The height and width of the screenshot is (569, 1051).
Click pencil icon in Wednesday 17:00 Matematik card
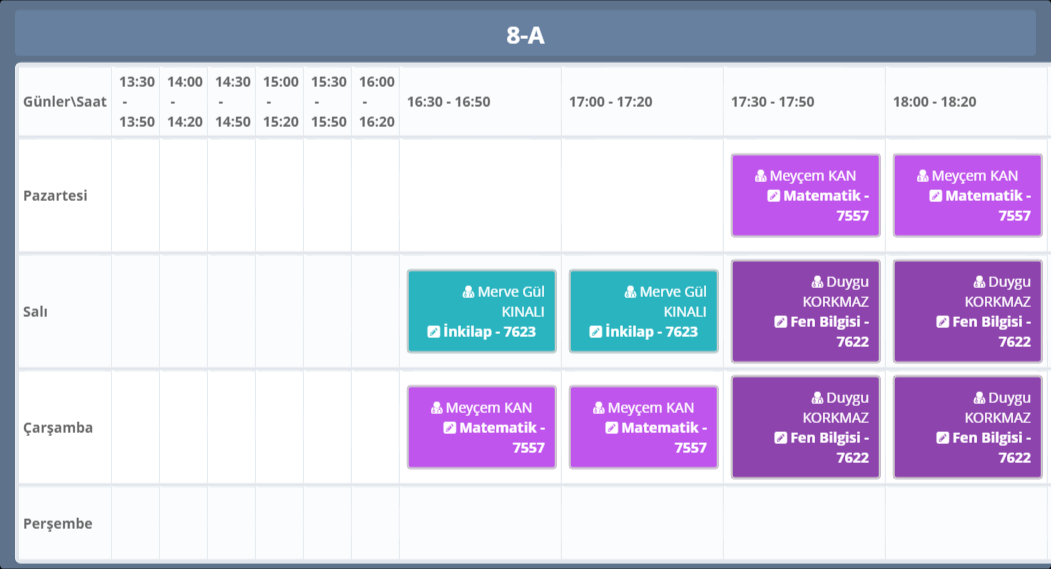(x=611, y=428)
